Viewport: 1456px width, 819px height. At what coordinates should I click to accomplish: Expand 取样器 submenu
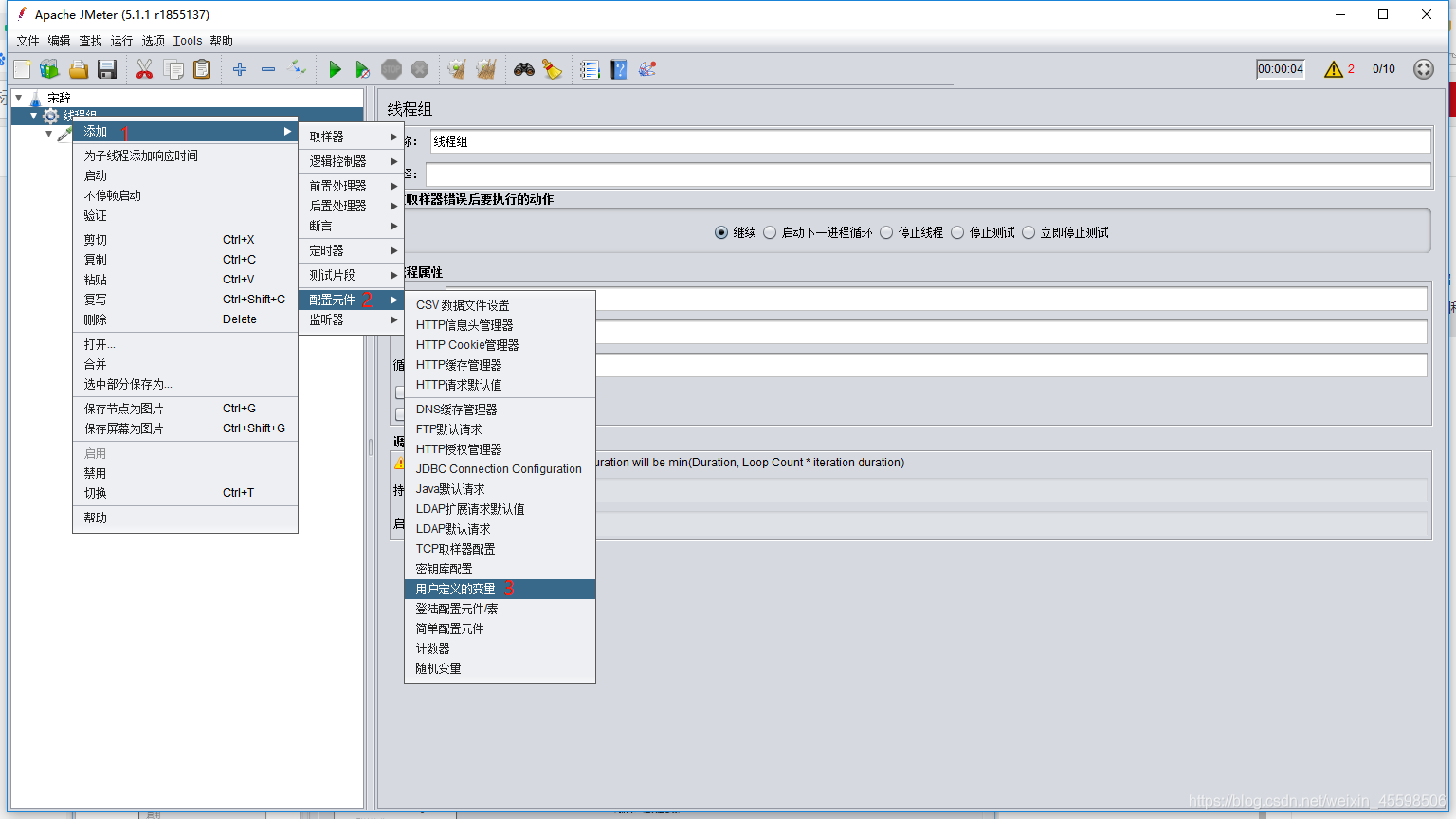click(x=352, y=136)
